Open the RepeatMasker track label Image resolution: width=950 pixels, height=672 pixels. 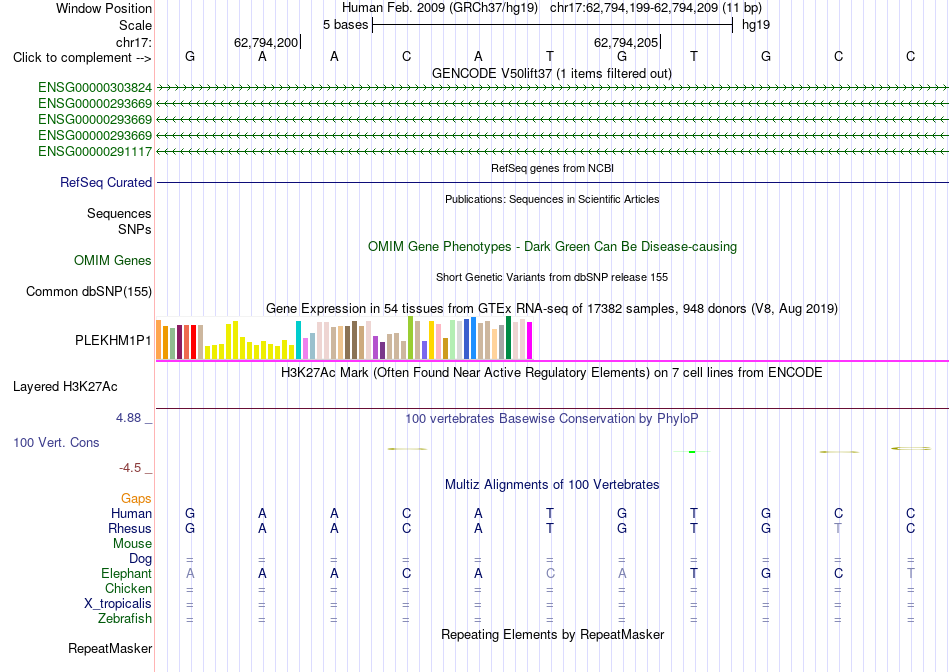pos(110,649)
